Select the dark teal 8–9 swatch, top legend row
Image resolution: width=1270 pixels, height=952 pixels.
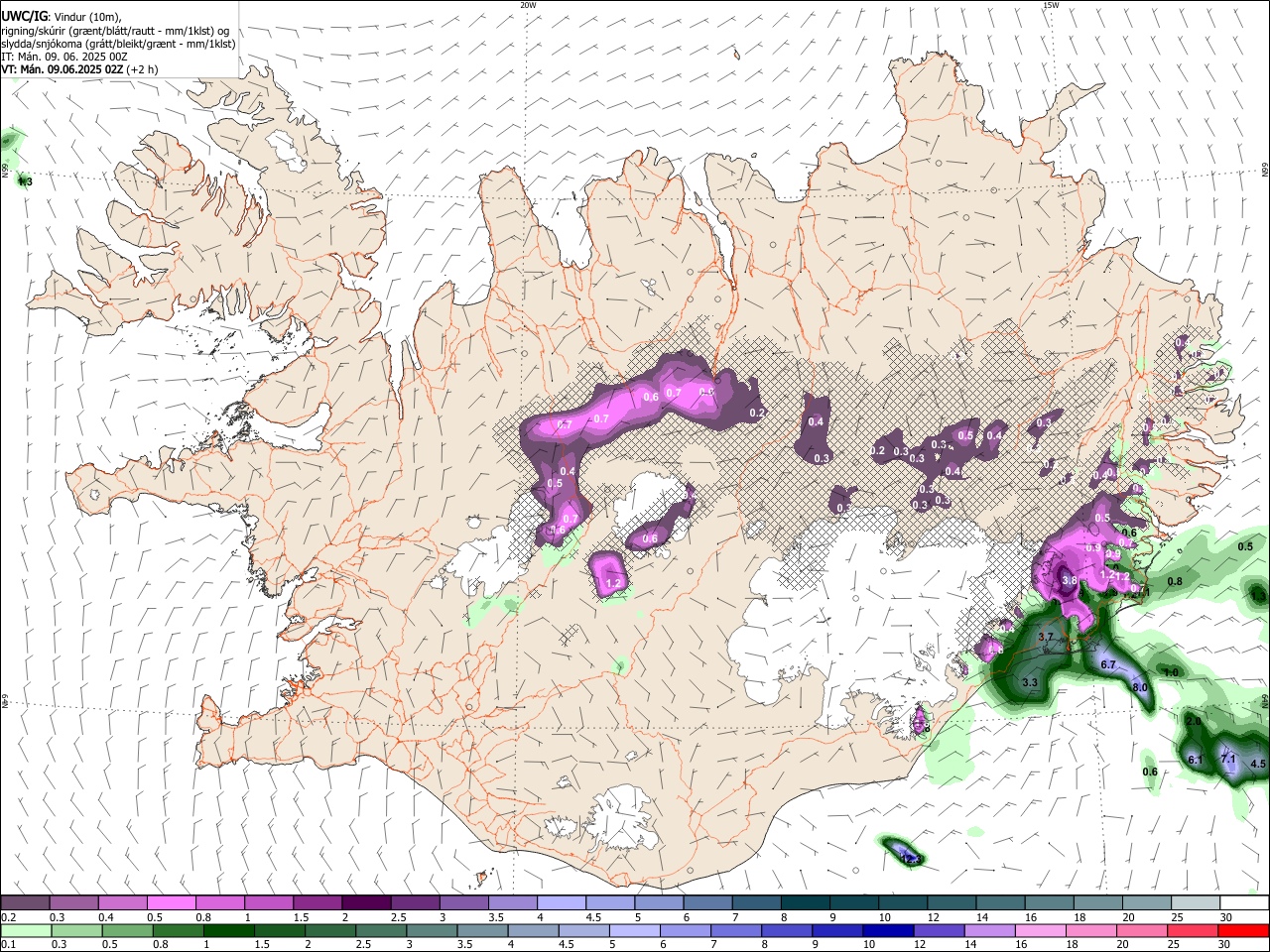pyautogui.click(x=806, y=903)
